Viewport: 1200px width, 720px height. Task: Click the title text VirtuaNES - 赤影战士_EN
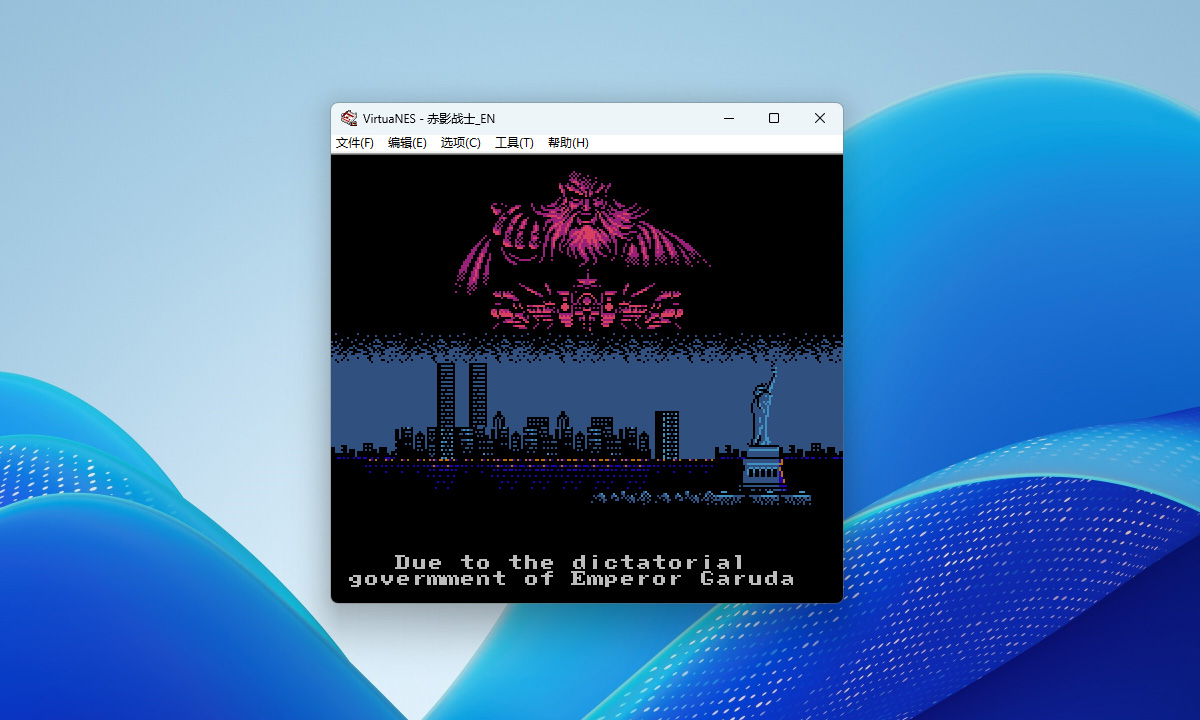tap(429, 119)
